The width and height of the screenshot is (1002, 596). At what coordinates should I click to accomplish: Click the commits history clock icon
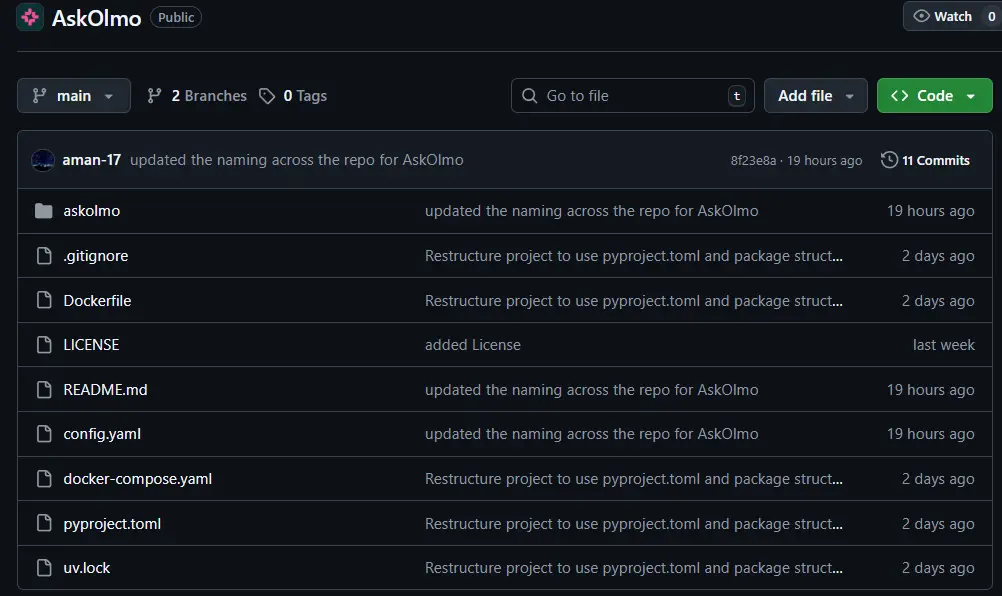[889, 160]
